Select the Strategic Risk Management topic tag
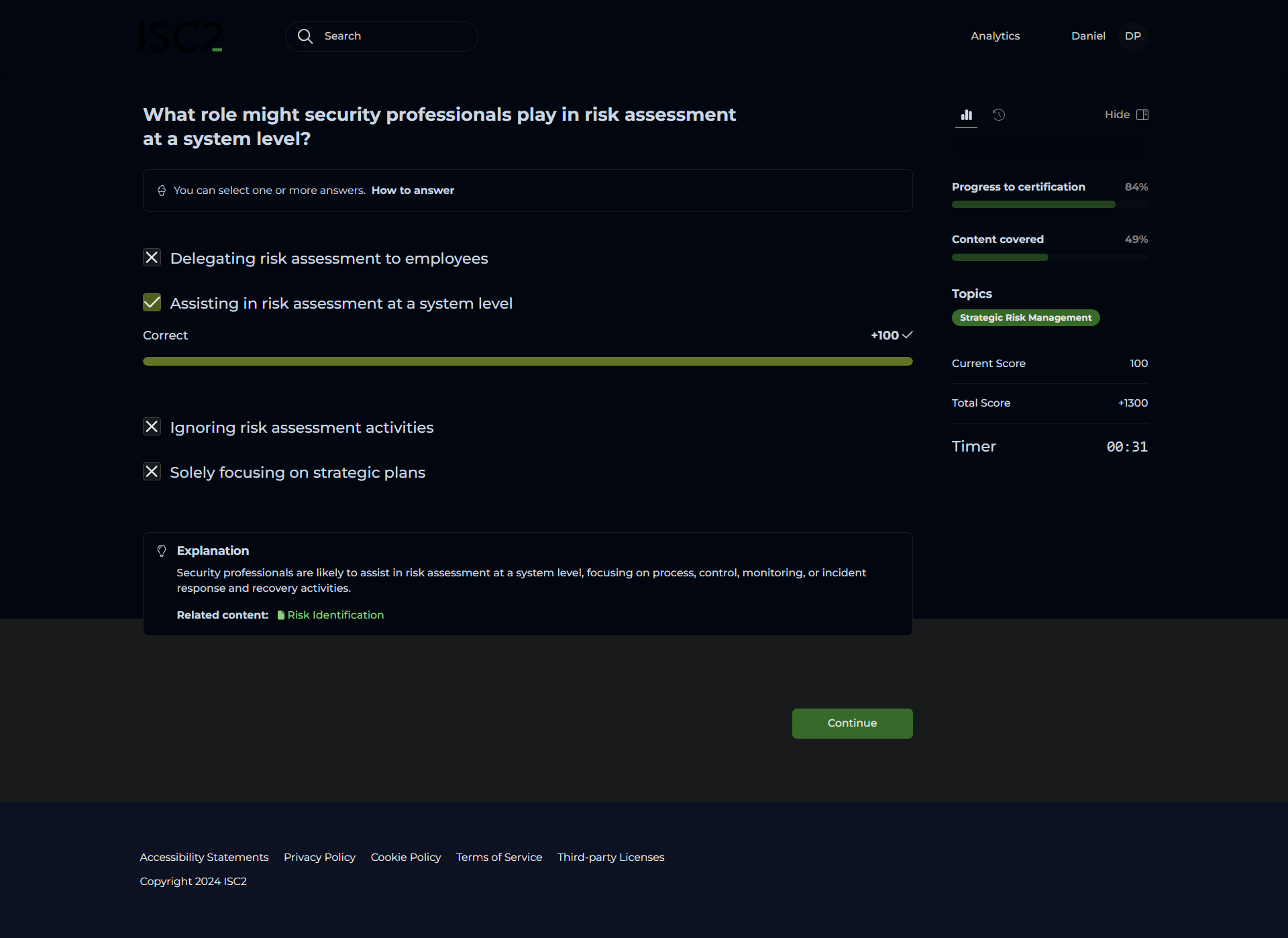The image size is (1288, 938). coord(1025,317)
